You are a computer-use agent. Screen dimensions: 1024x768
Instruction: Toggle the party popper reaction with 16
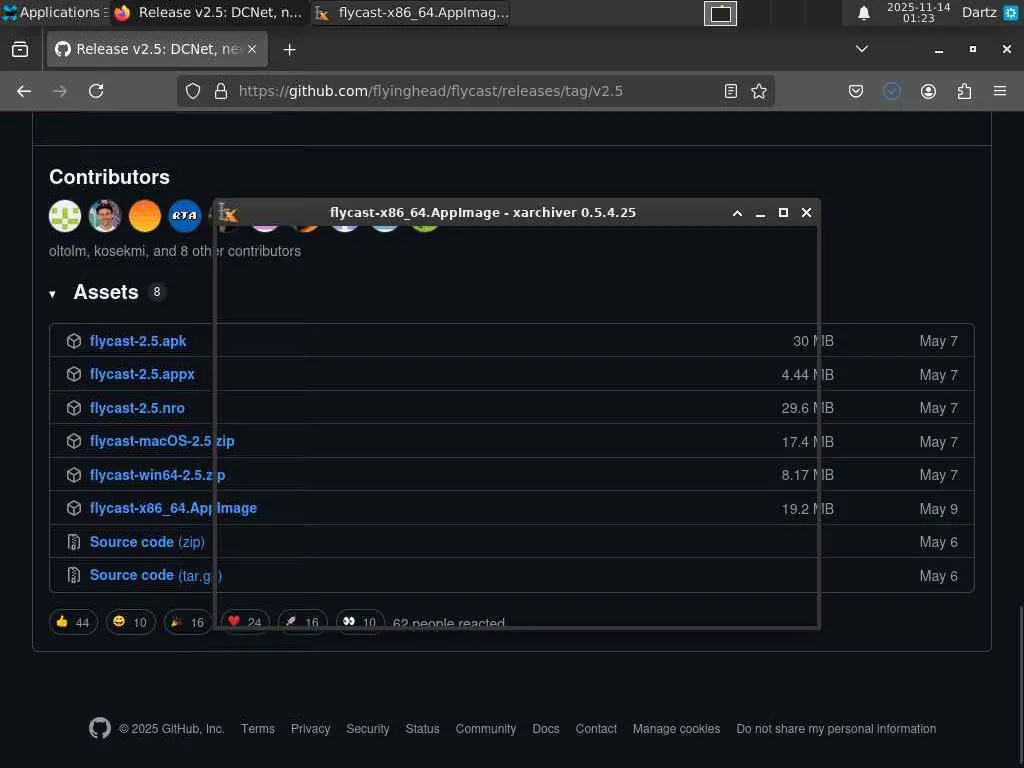coord(188,622)
